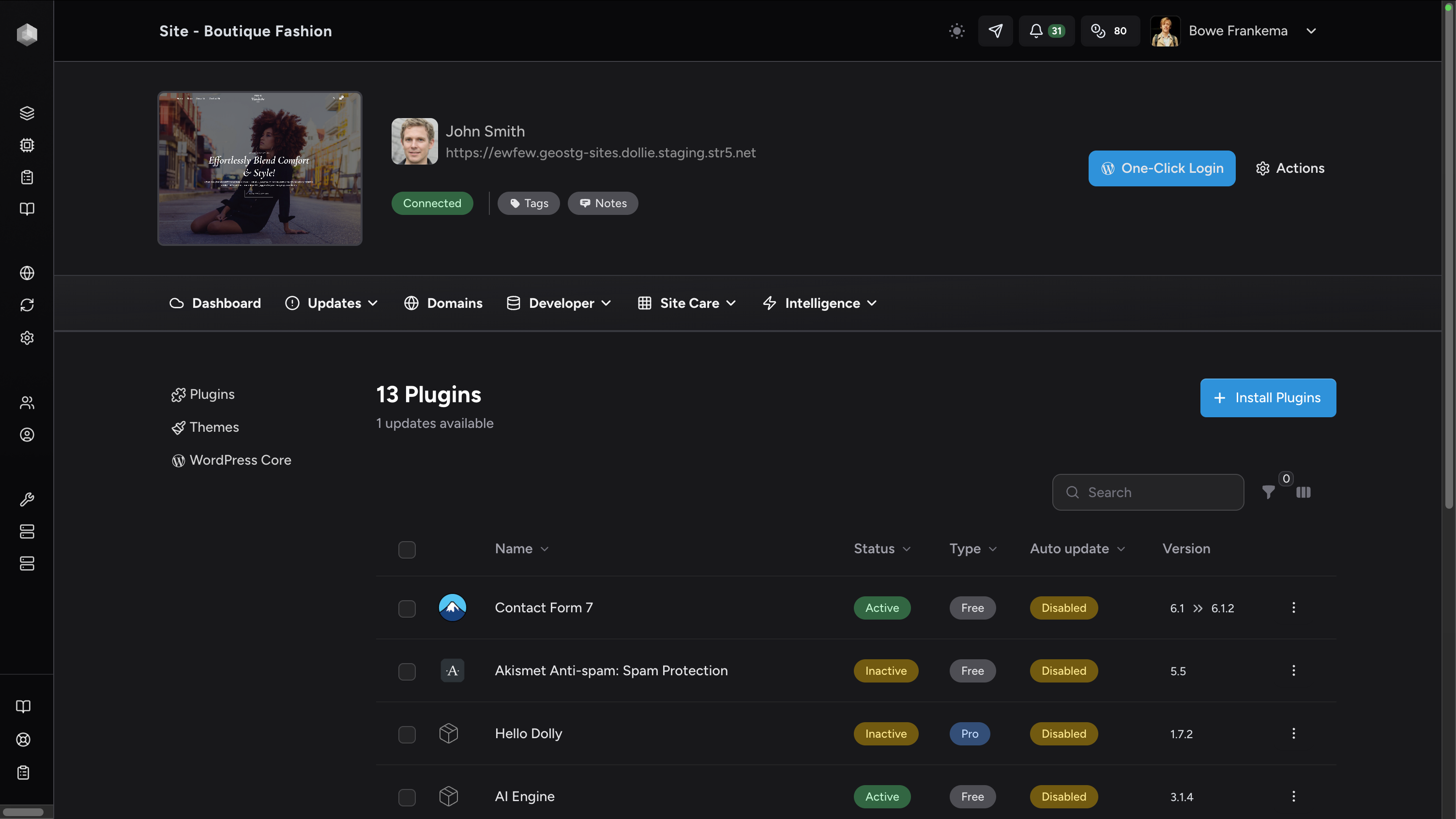Toggle the select-all plugins checkbox
The width and height of the screenshot is (1456, 819).
407,549
